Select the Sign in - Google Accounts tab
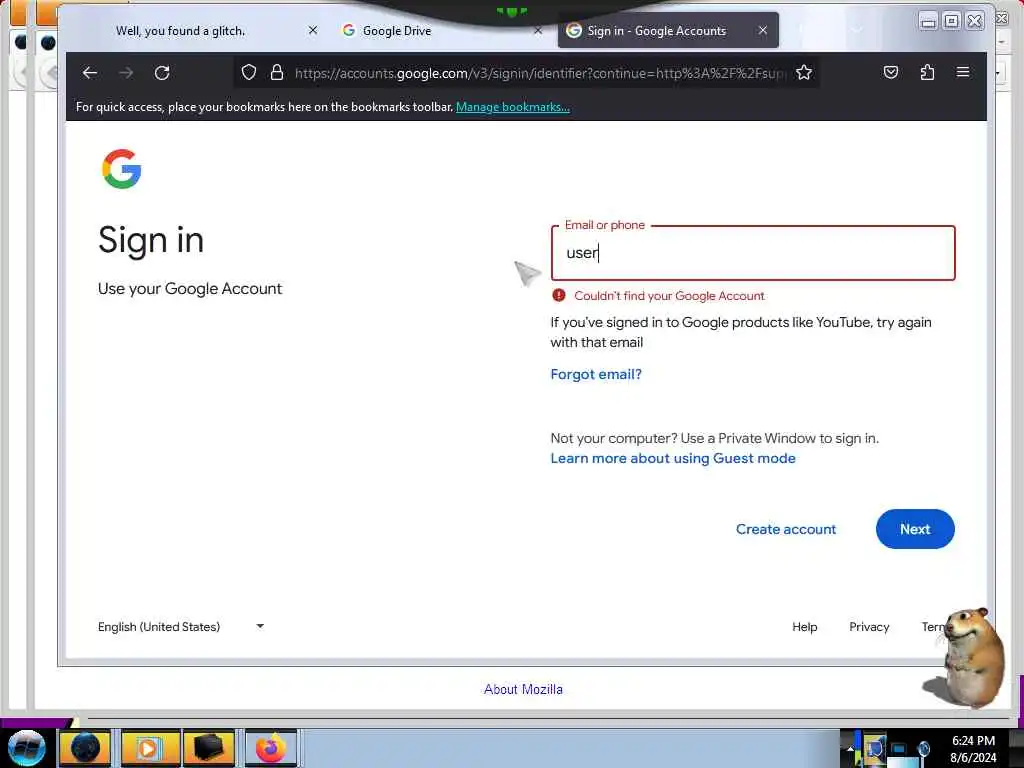The width and height of the screenshot is (1024, 768). [656, 31]
